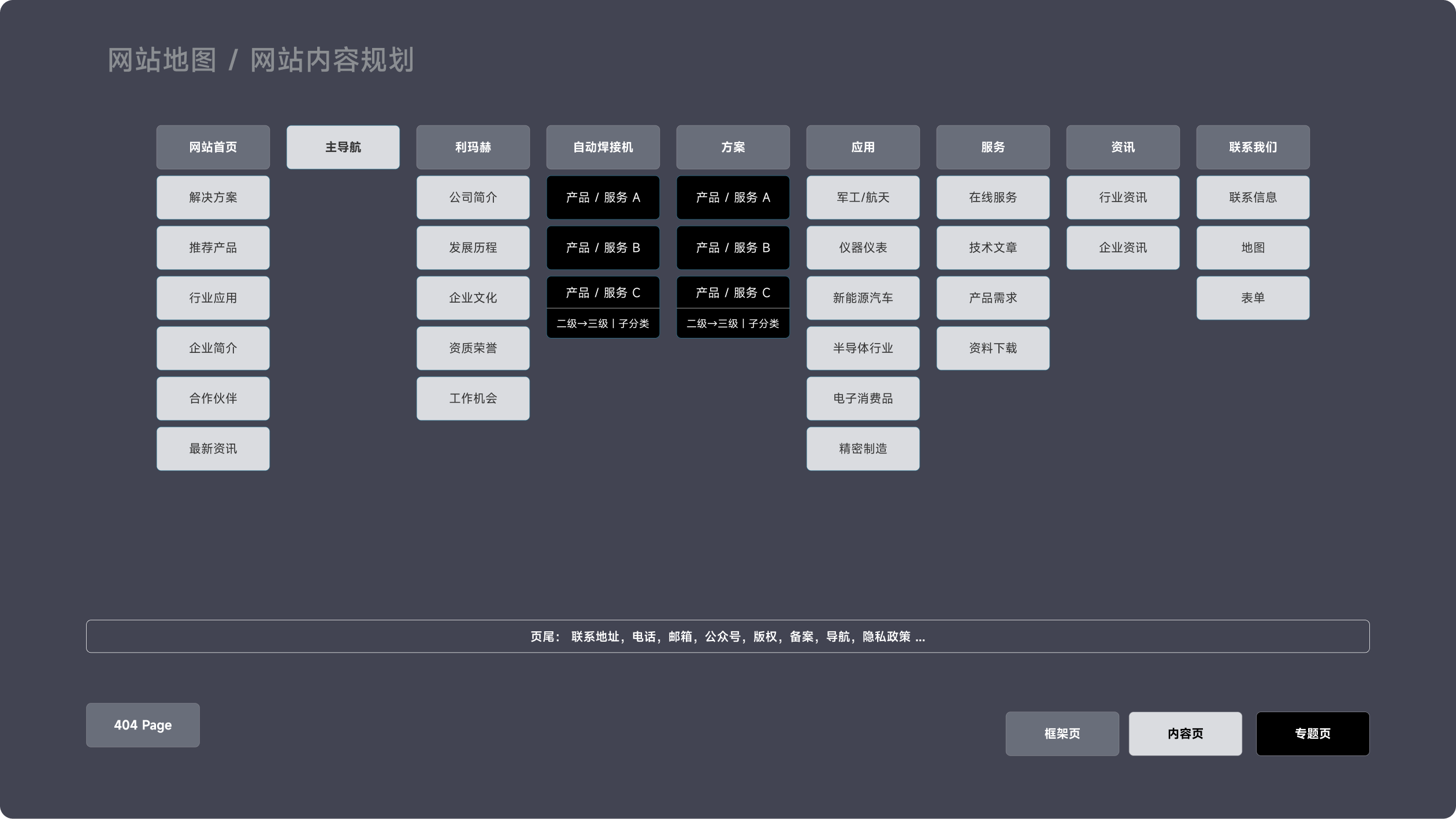Expand 二级→三级 | 子分类 under 自动焊接机
This screenshot has height=819, width=1456.
pyautogui.click(x=603, y=323)
